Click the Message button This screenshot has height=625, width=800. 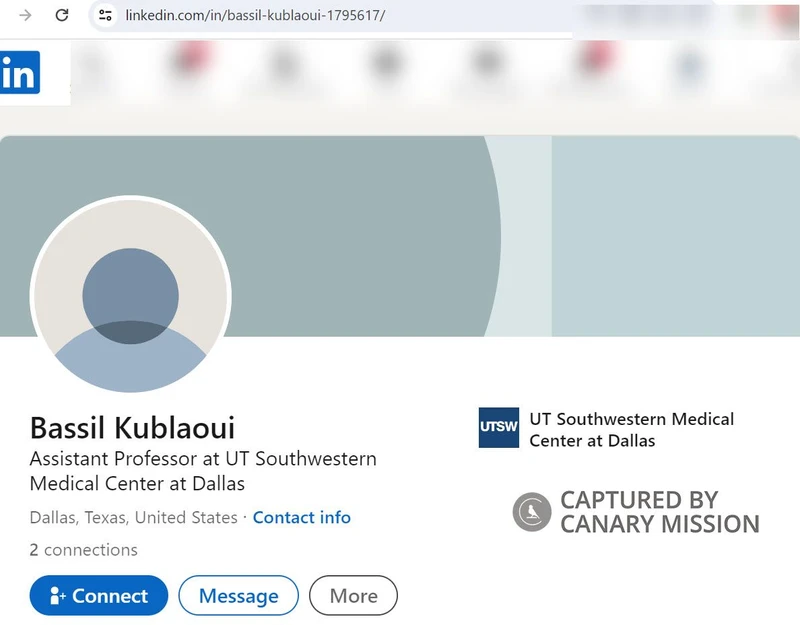tap(238, 595)
